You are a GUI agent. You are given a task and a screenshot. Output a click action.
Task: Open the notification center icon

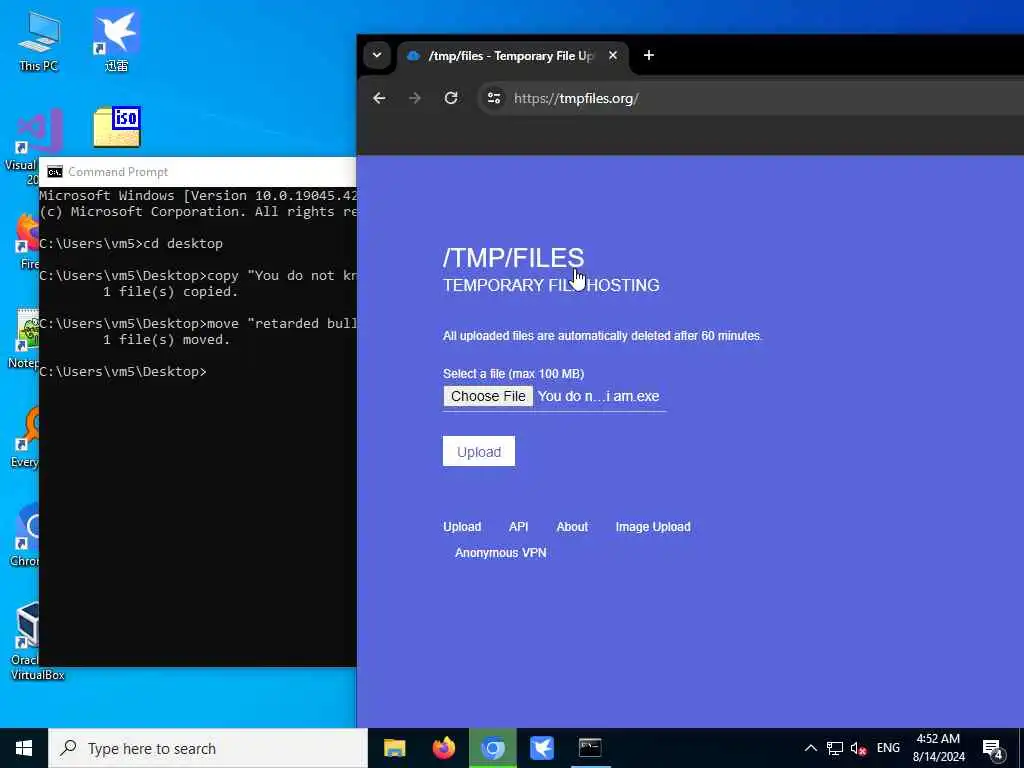[993, 749]
